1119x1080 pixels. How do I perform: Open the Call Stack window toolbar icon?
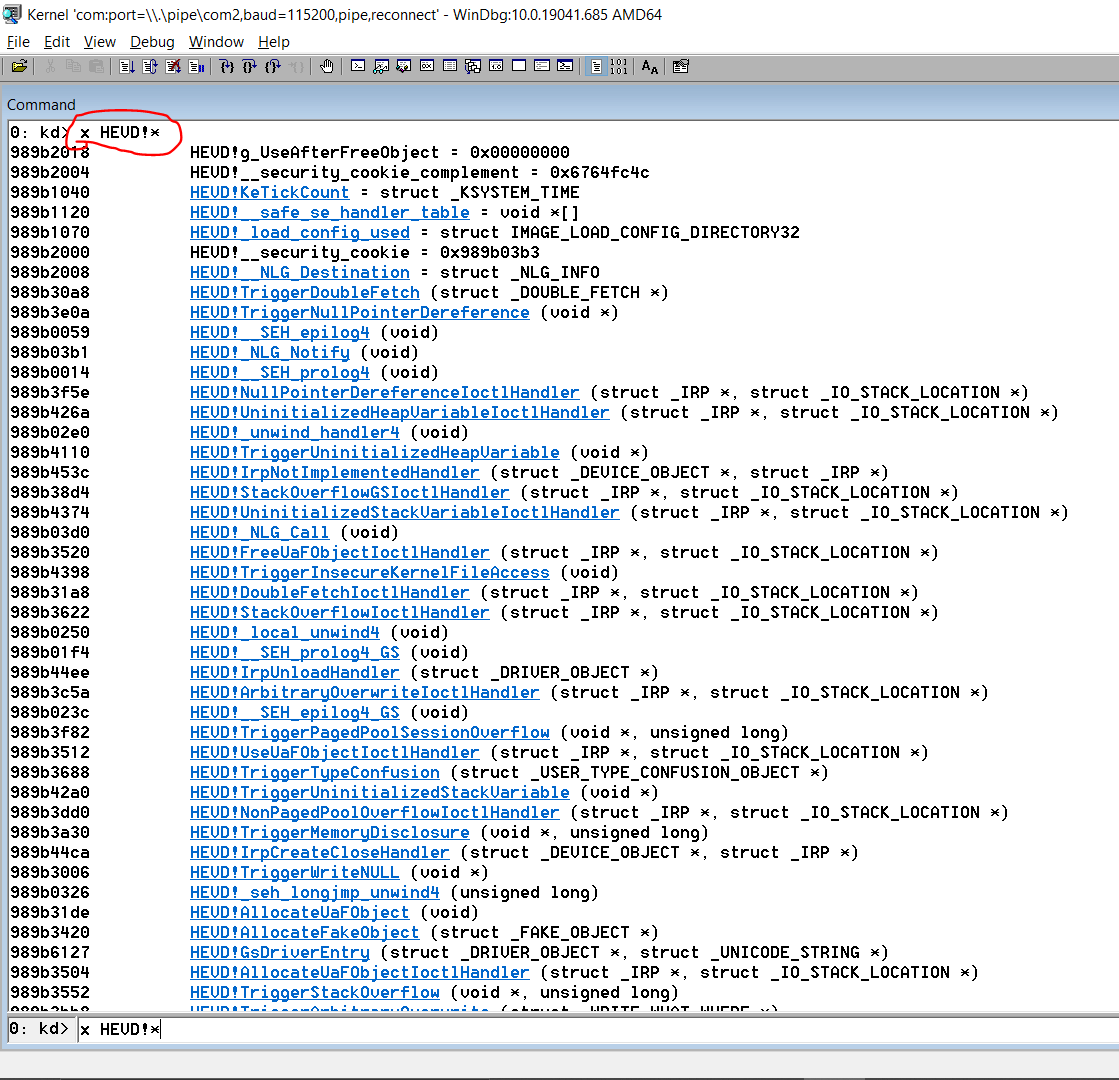click(472, 67)
